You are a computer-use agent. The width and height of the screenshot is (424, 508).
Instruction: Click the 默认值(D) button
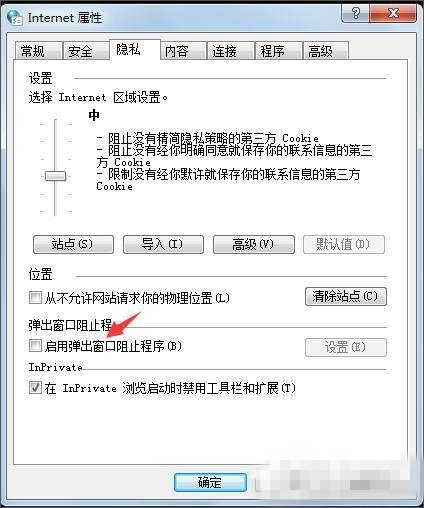click(x=344, y=244)
